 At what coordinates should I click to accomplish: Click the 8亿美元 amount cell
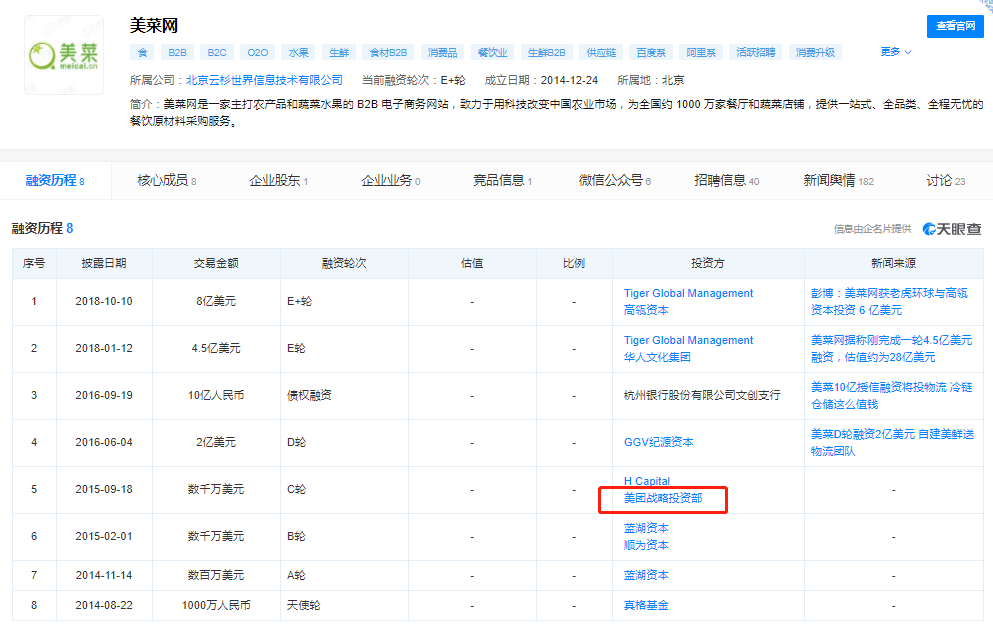click(216, 301)
